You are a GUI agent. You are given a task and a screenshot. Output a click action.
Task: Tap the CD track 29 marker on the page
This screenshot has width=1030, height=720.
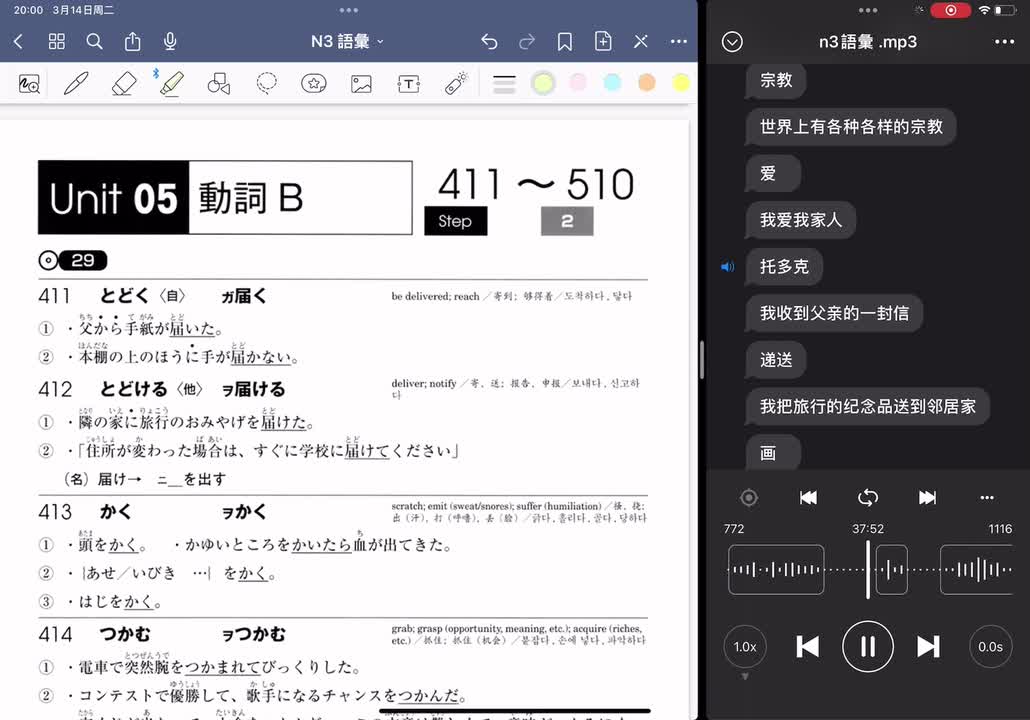click(72, 261)
